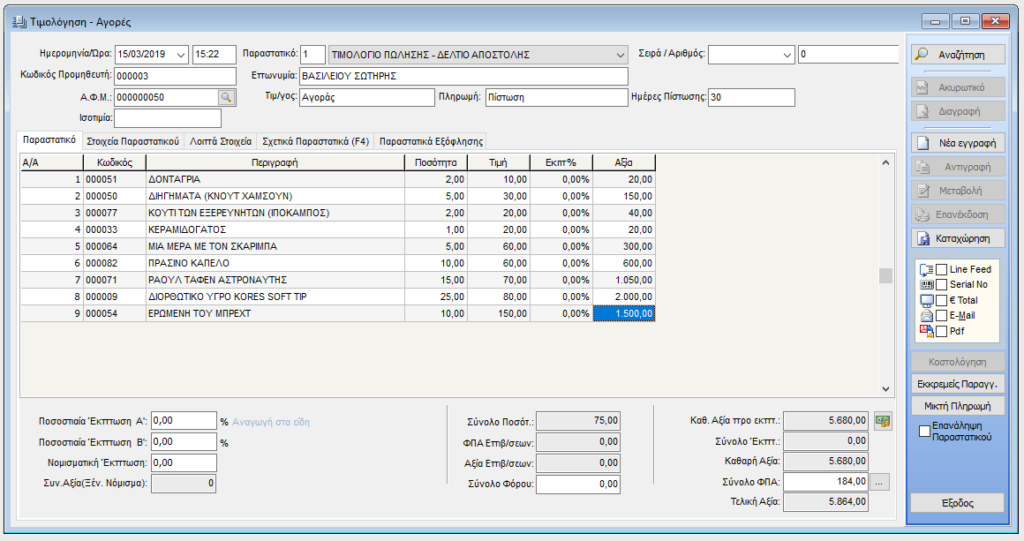This screenshot has height=541, width=1024.
Task: Switch to the Παραστατικό tab
Action: (49, 140)
